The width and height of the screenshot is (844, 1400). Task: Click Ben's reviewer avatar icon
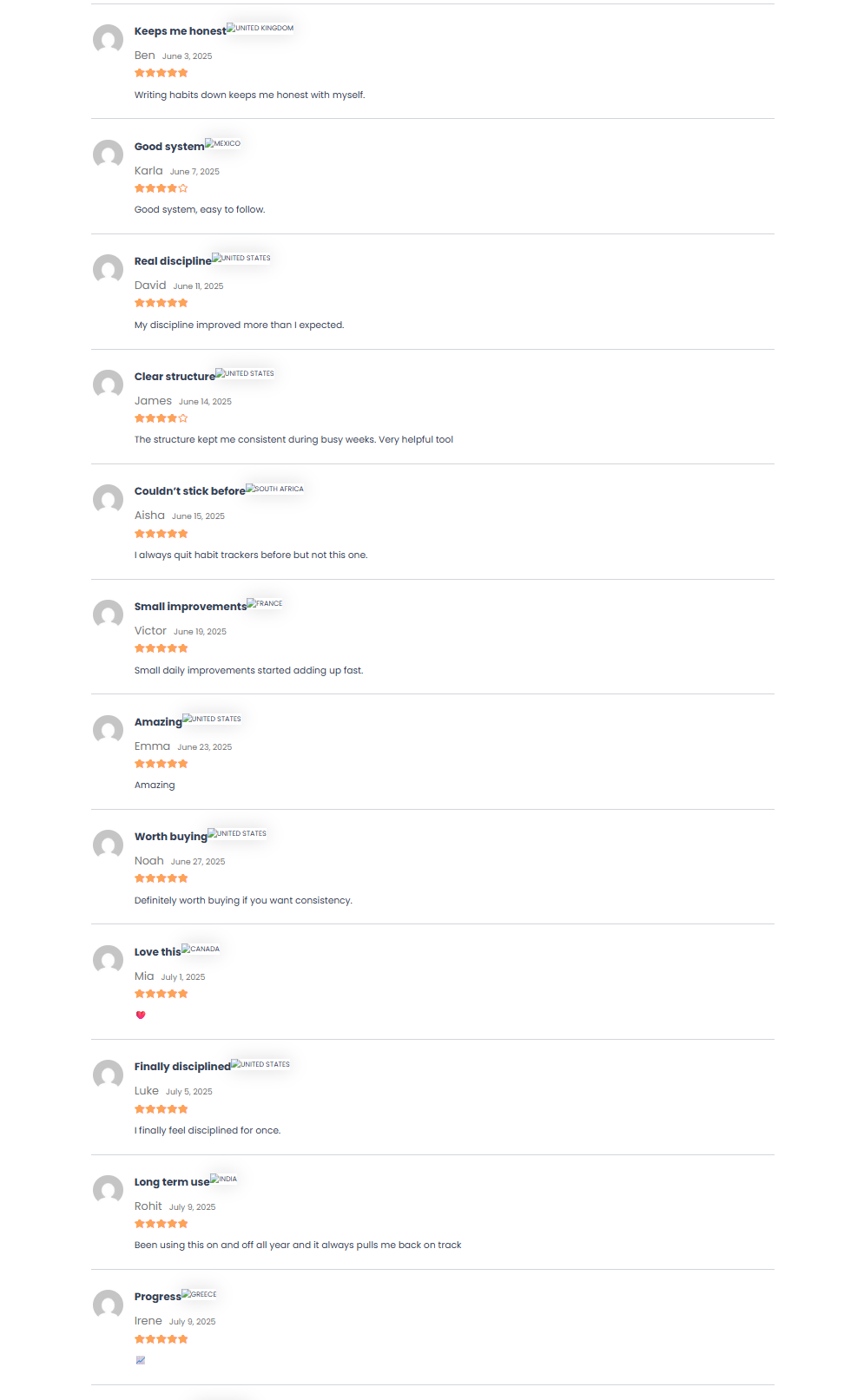click(108, 39)
